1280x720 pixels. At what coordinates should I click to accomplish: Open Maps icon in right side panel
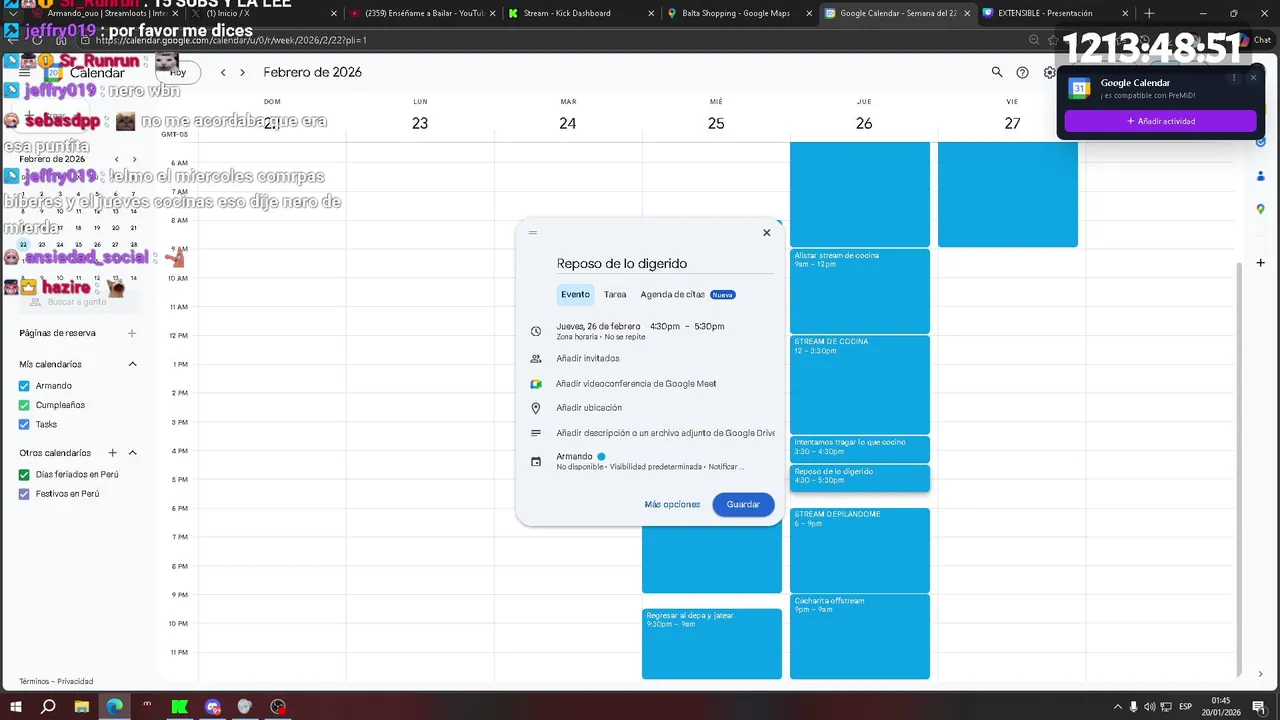point(1261,209)
